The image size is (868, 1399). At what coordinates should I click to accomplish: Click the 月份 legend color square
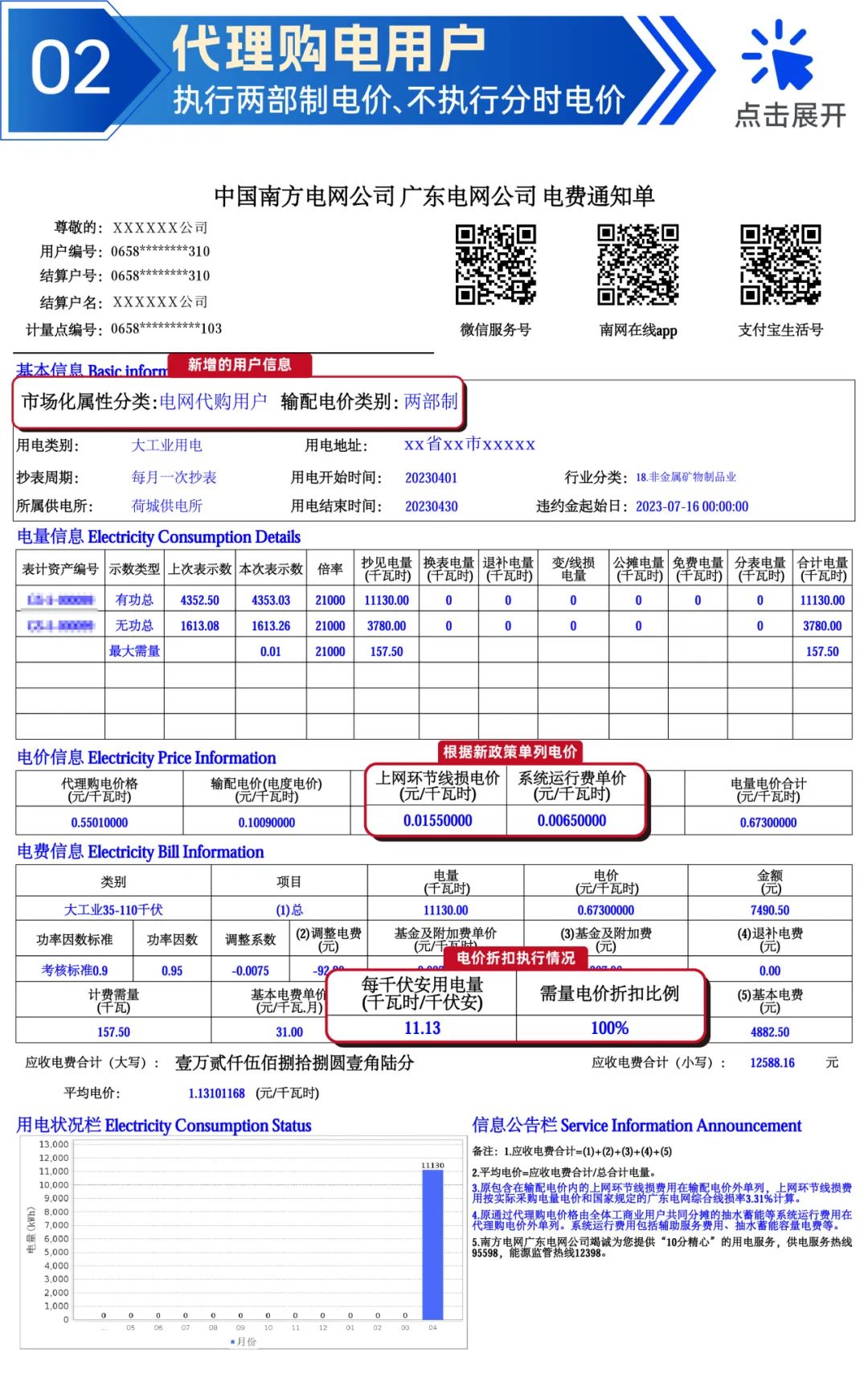pos(232,1342)
